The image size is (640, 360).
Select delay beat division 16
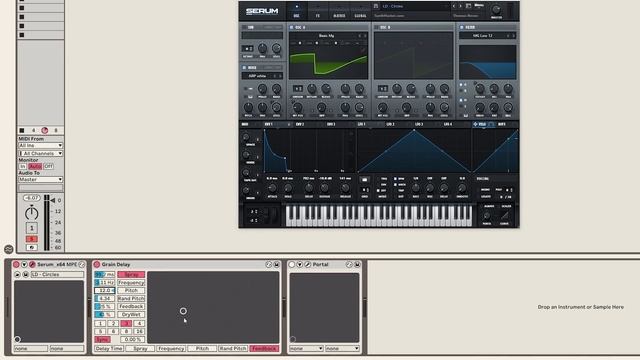pyautogui.click(x=139, y=331)
